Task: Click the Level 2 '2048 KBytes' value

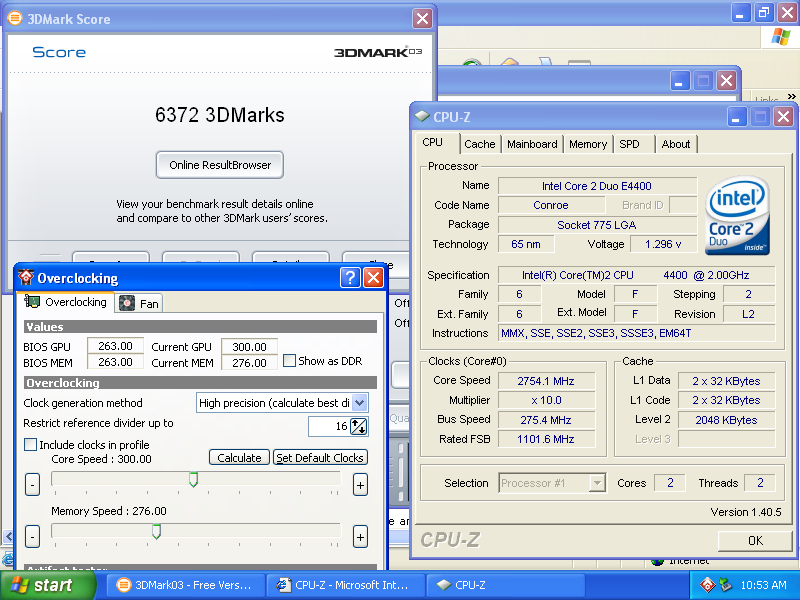Action: [x=726, y=420]
